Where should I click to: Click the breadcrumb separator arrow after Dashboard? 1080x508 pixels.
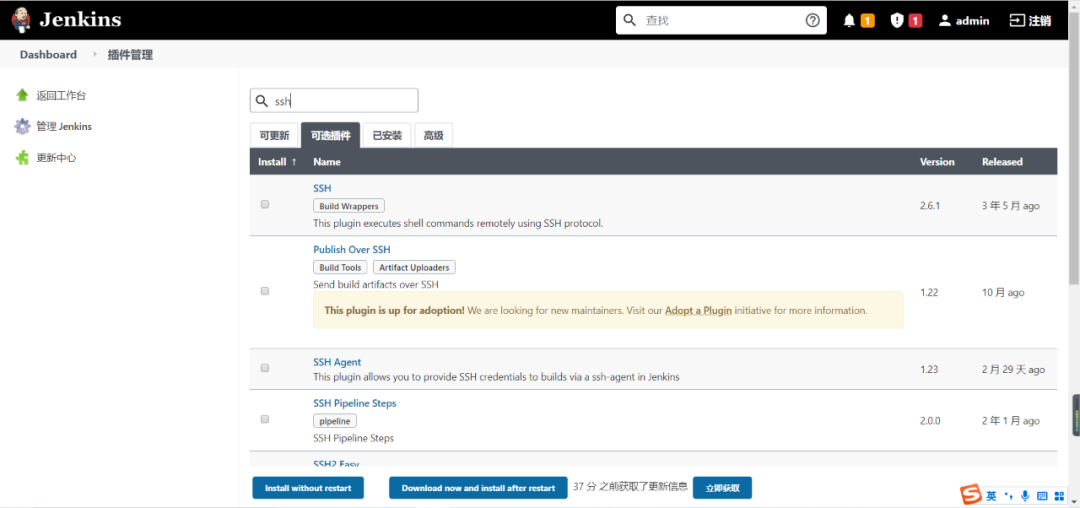coord(95,55)
